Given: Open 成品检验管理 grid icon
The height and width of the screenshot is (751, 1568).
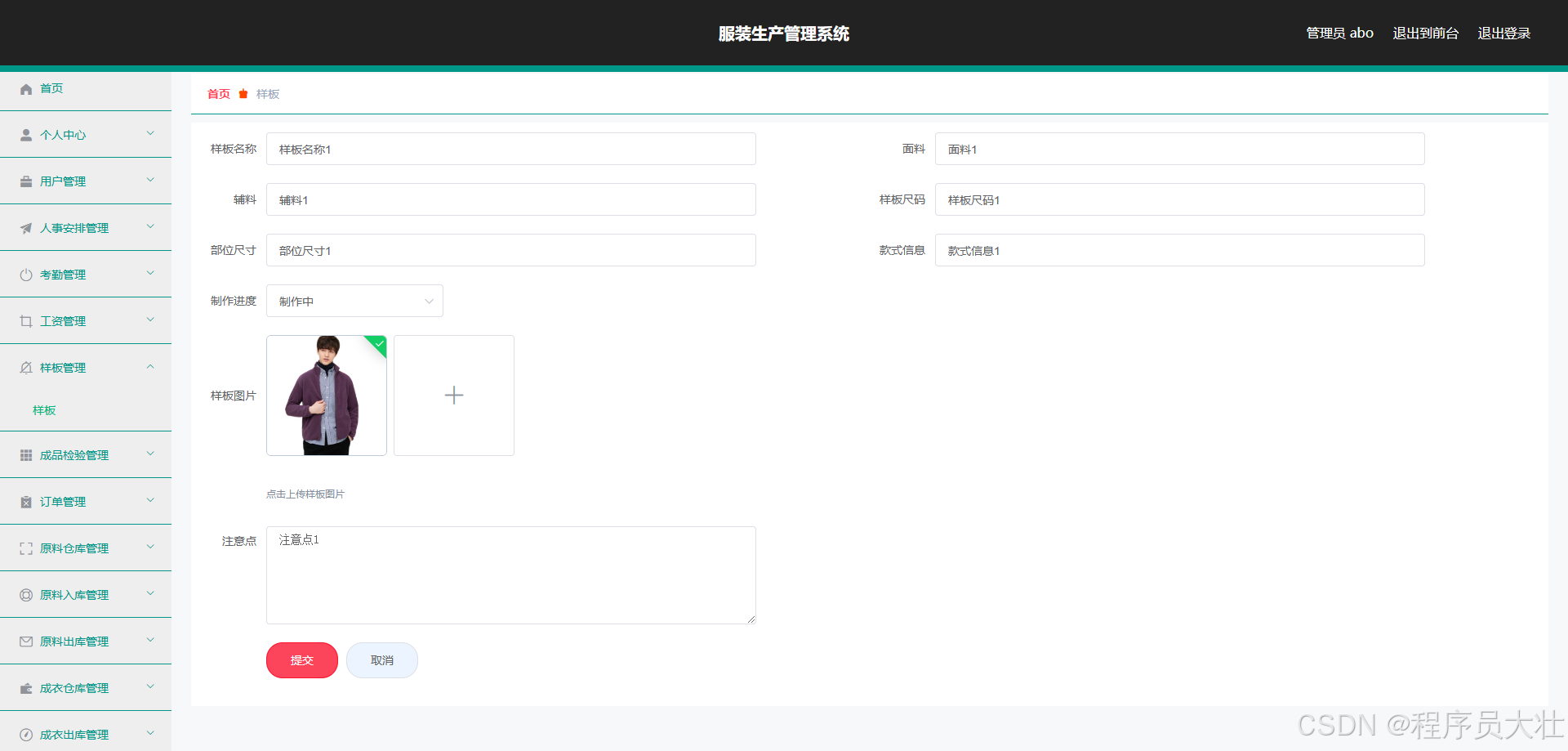Looking at the screenshot, I should [25, 454].
